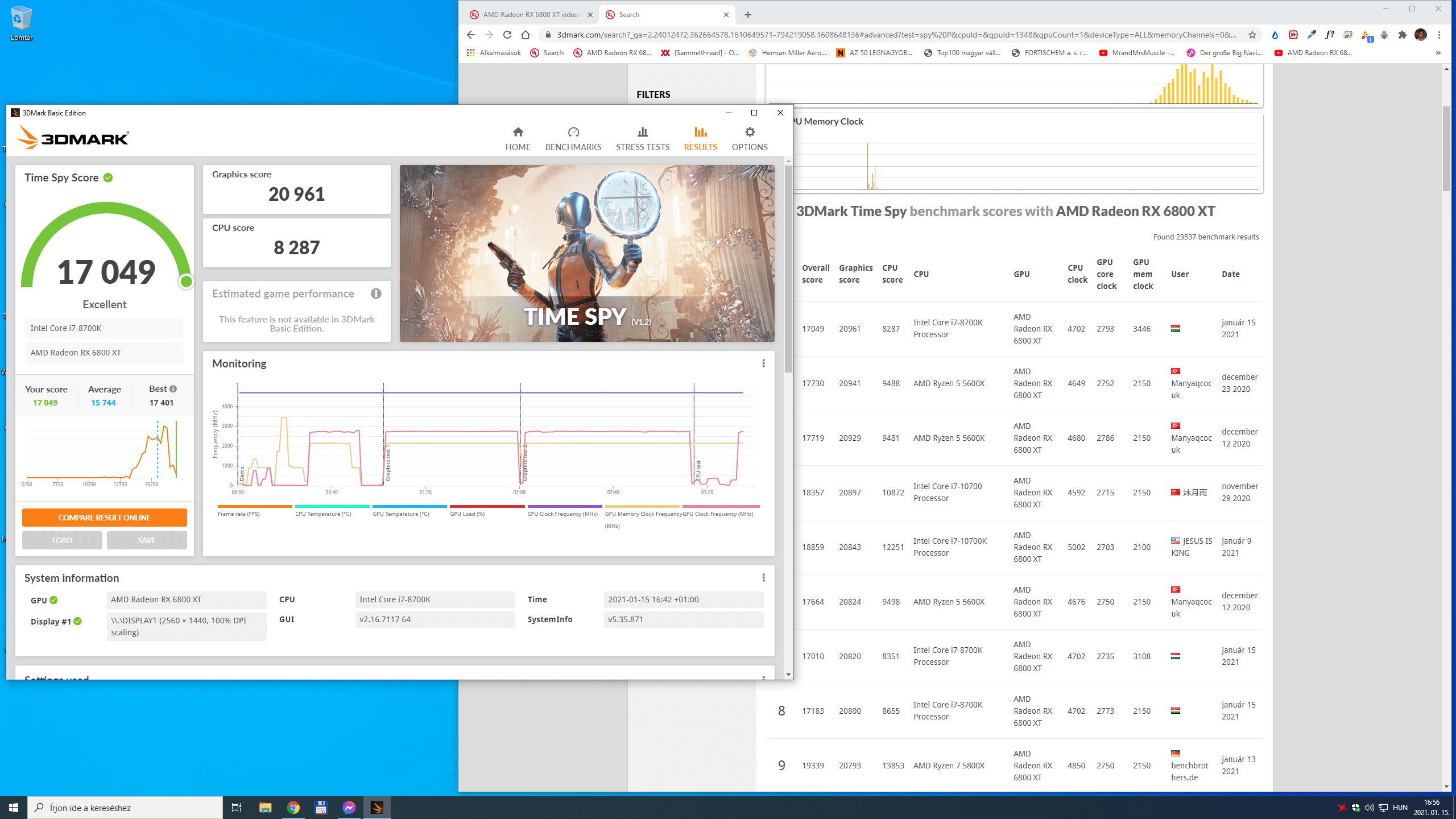Open the BENCHMARKS tab in 3DMark

pos(573,139)
